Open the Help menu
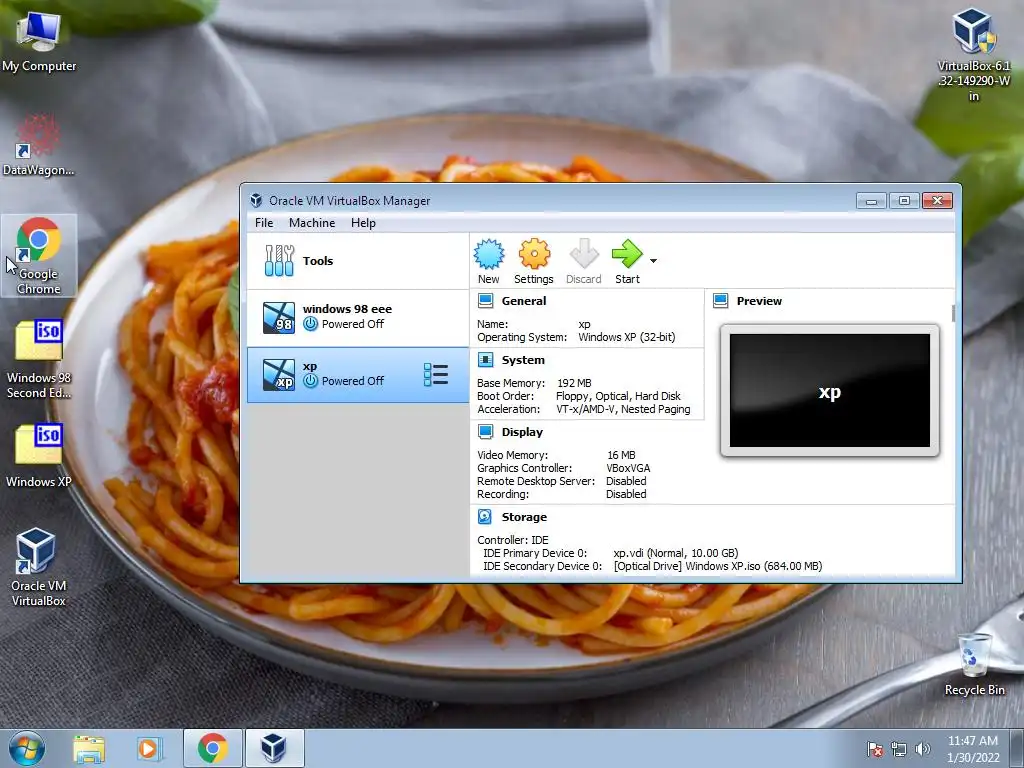 click(363, 223)
